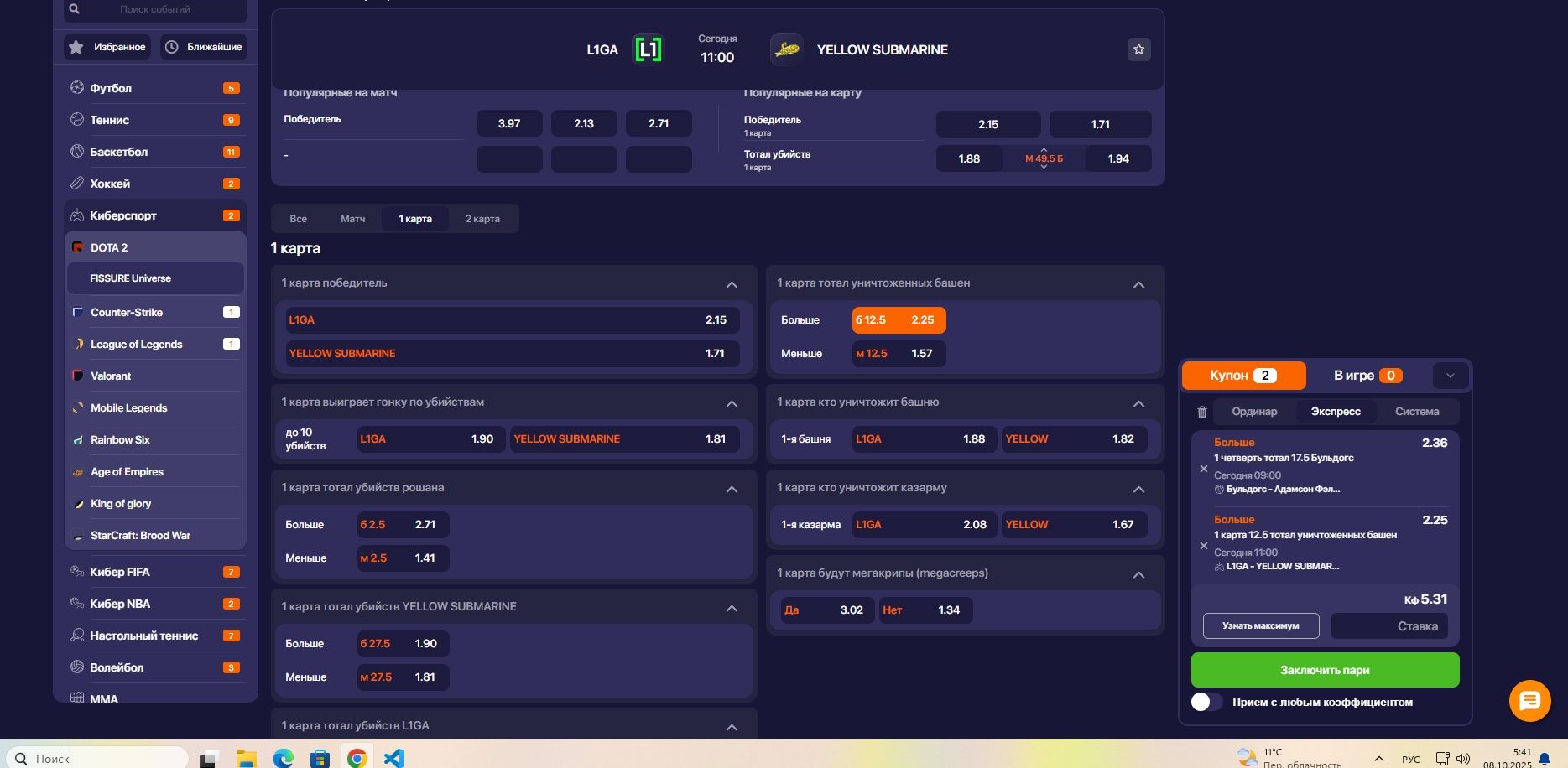Open live chat support bubble
Image resolution: width=1568 pixels, height=768 pixels.
[1529, 701]
